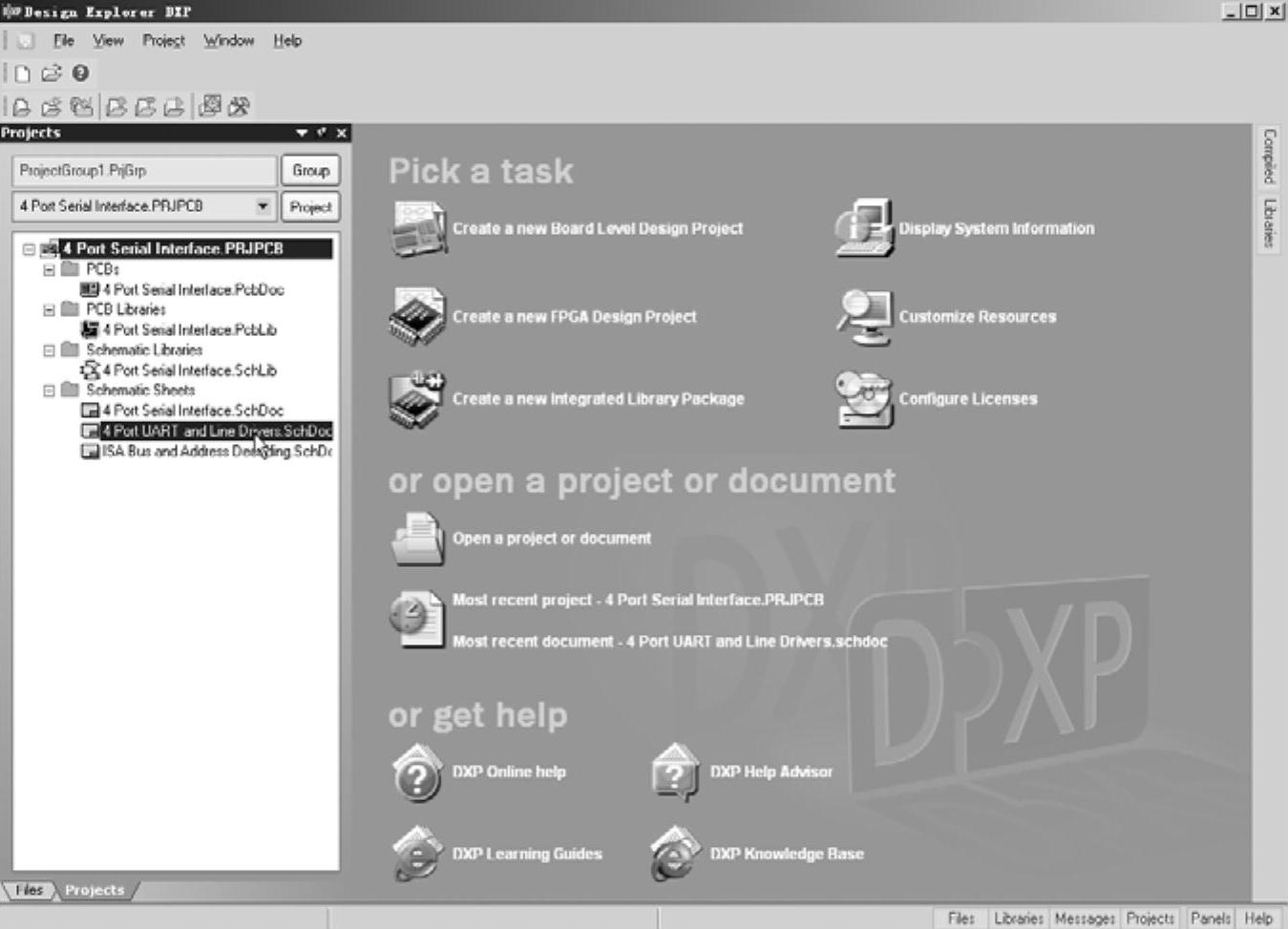The image size is (1288, 929).
Task: Click the round question mark help icon
Action: 80,73
